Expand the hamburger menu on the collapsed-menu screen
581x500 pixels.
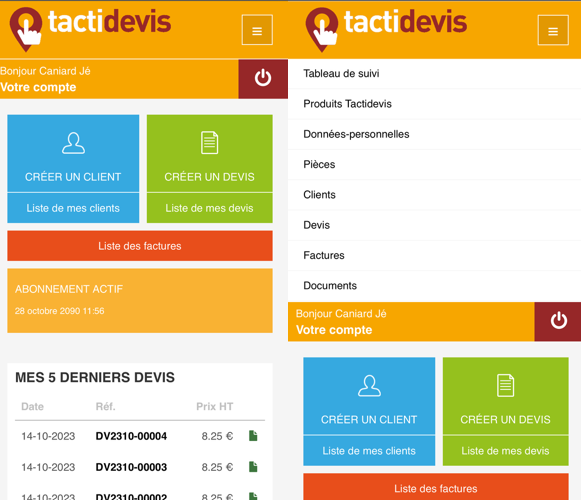click(x=257, y=30)
